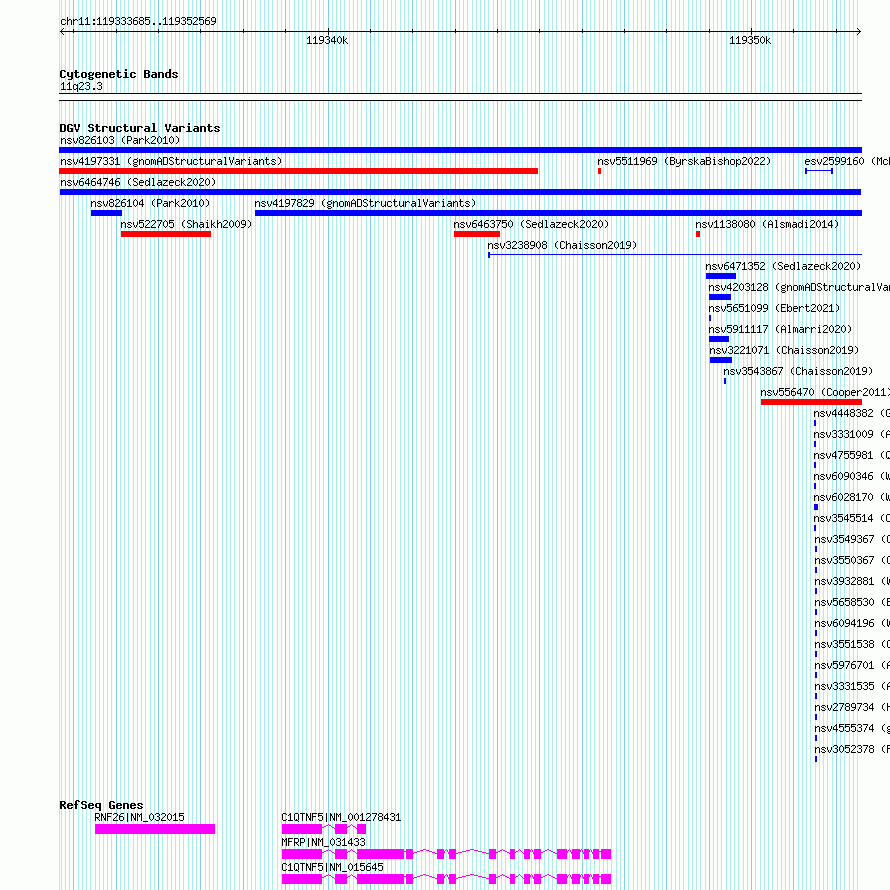
Task: Click the MFRP|NM_031433 gene label
Action: click(324, 842)
